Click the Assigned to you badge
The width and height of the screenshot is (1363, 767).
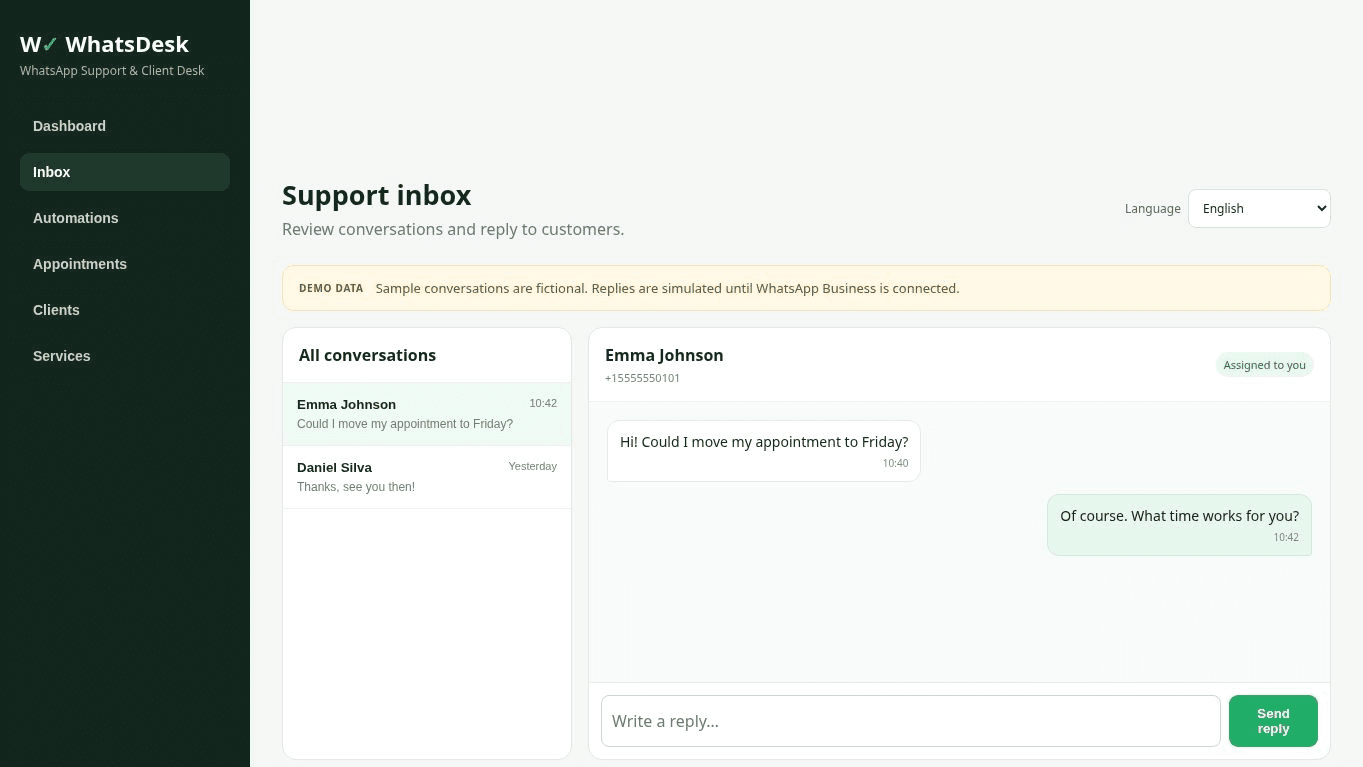coord(1265,365)
